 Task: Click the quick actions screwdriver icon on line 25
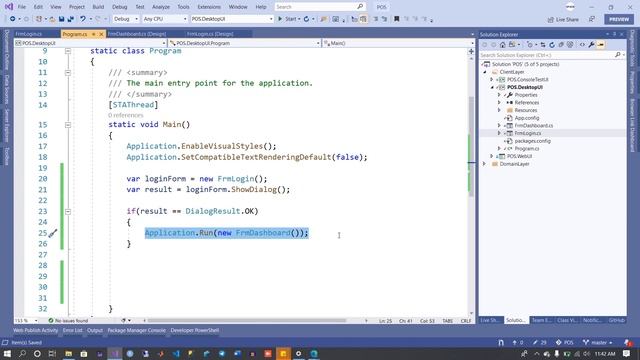coord(53,233)
